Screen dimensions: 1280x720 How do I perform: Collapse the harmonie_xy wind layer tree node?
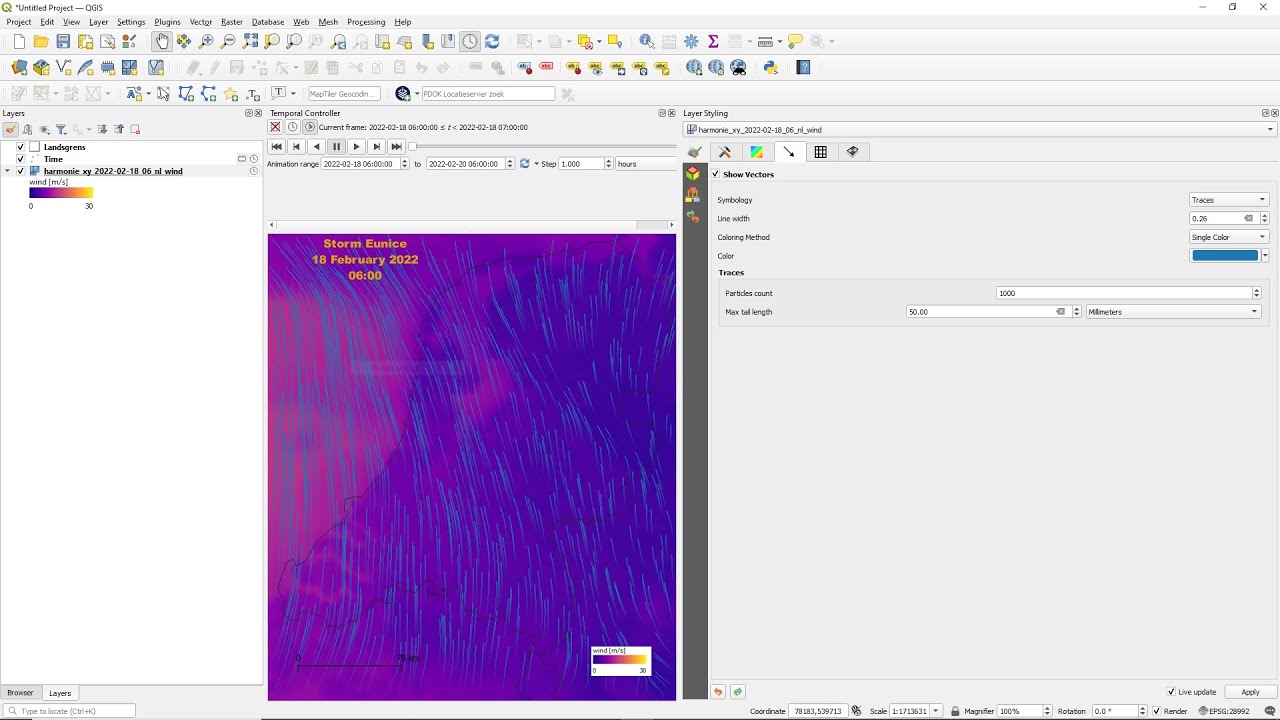[x=8, y=171]
